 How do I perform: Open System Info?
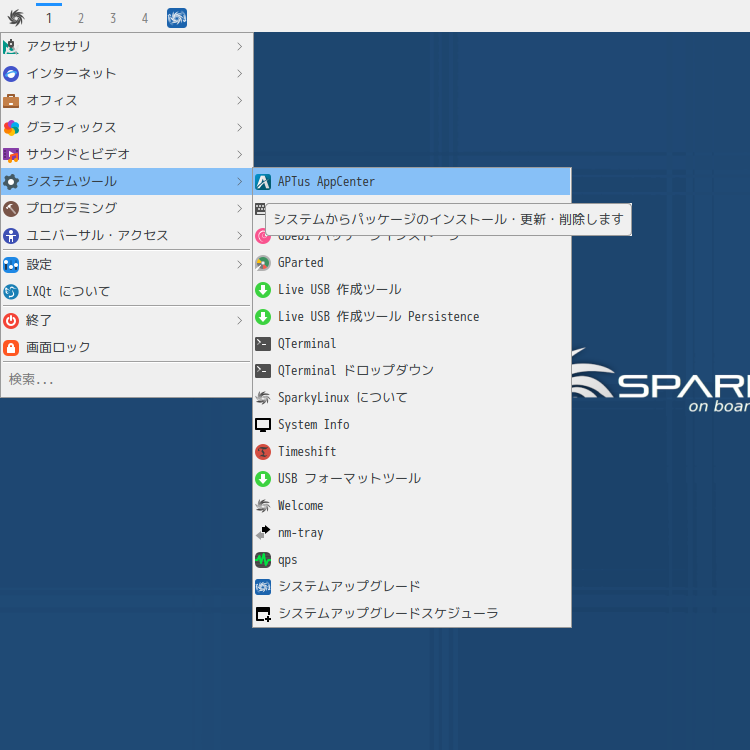click(x=411, y=424)
